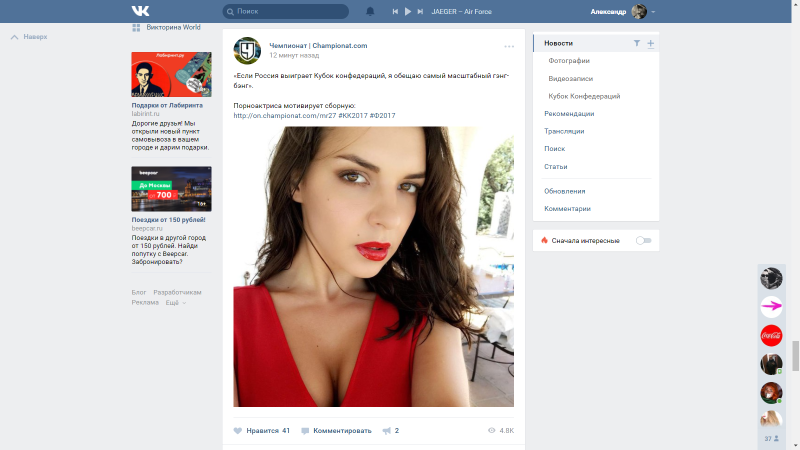Like the Championat post with heart icon
Image resolution: width=800 pixels, height=450 pixels.
coord(238,430)
